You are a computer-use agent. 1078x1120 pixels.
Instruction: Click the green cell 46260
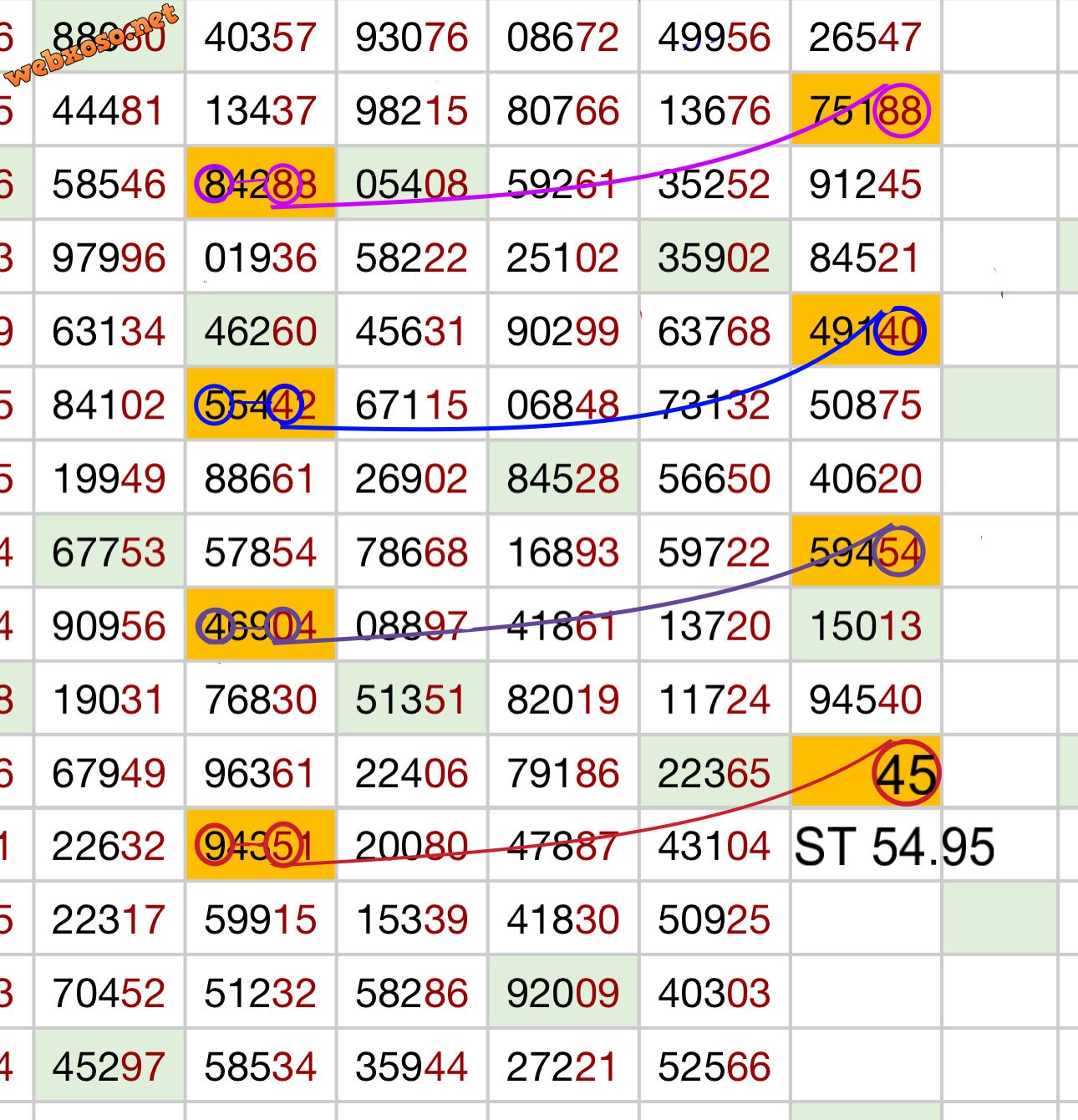pos(261,330)
